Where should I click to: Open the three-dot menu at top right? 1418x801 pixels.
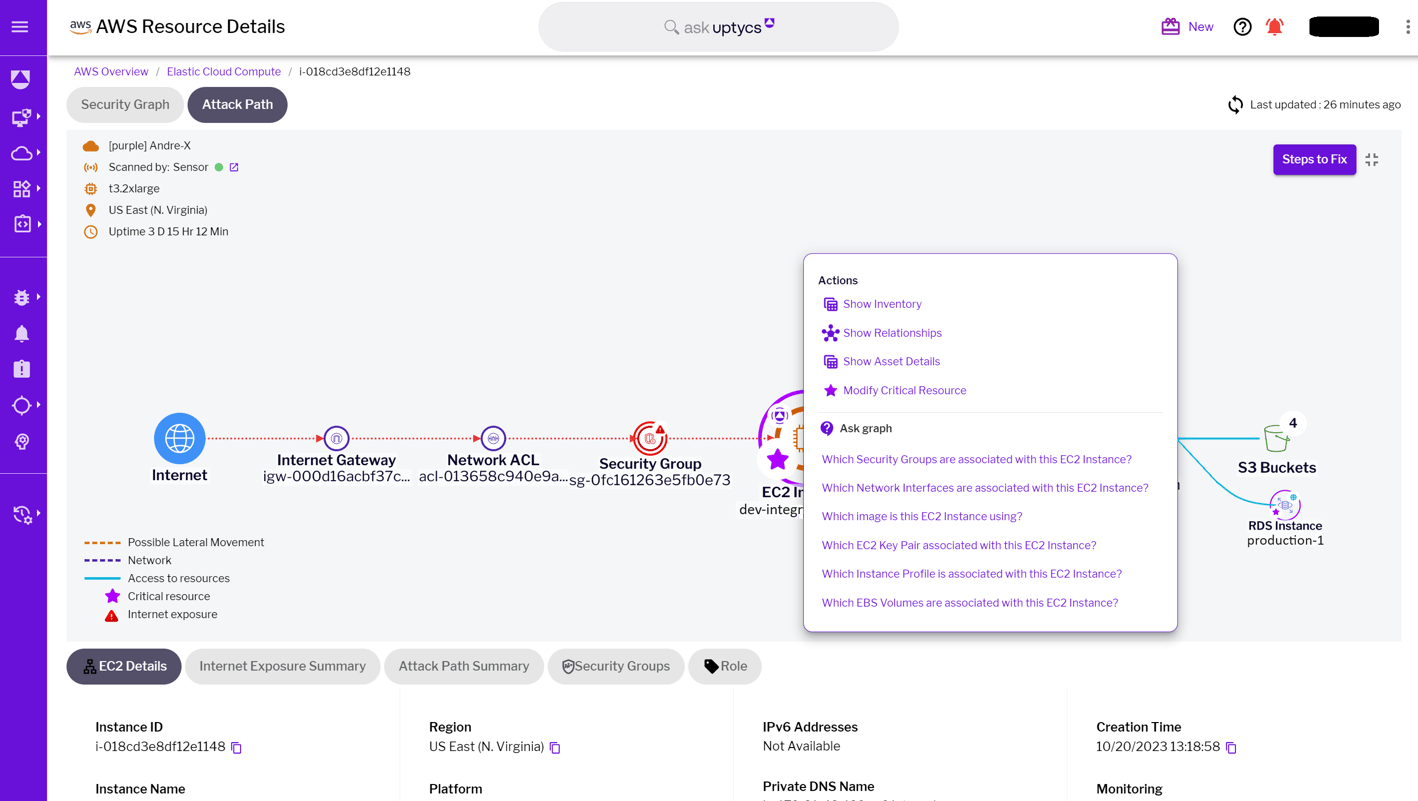coord(1407,26)
